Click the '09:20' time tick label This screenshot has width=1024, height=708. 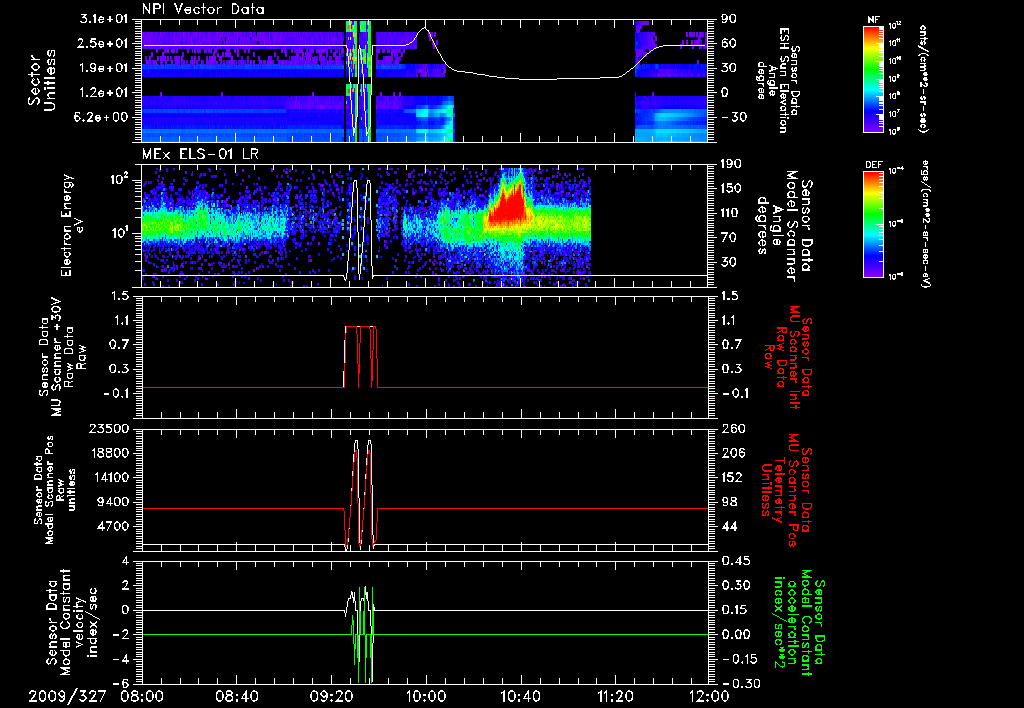pyautogui.click(x=331, y=696)
